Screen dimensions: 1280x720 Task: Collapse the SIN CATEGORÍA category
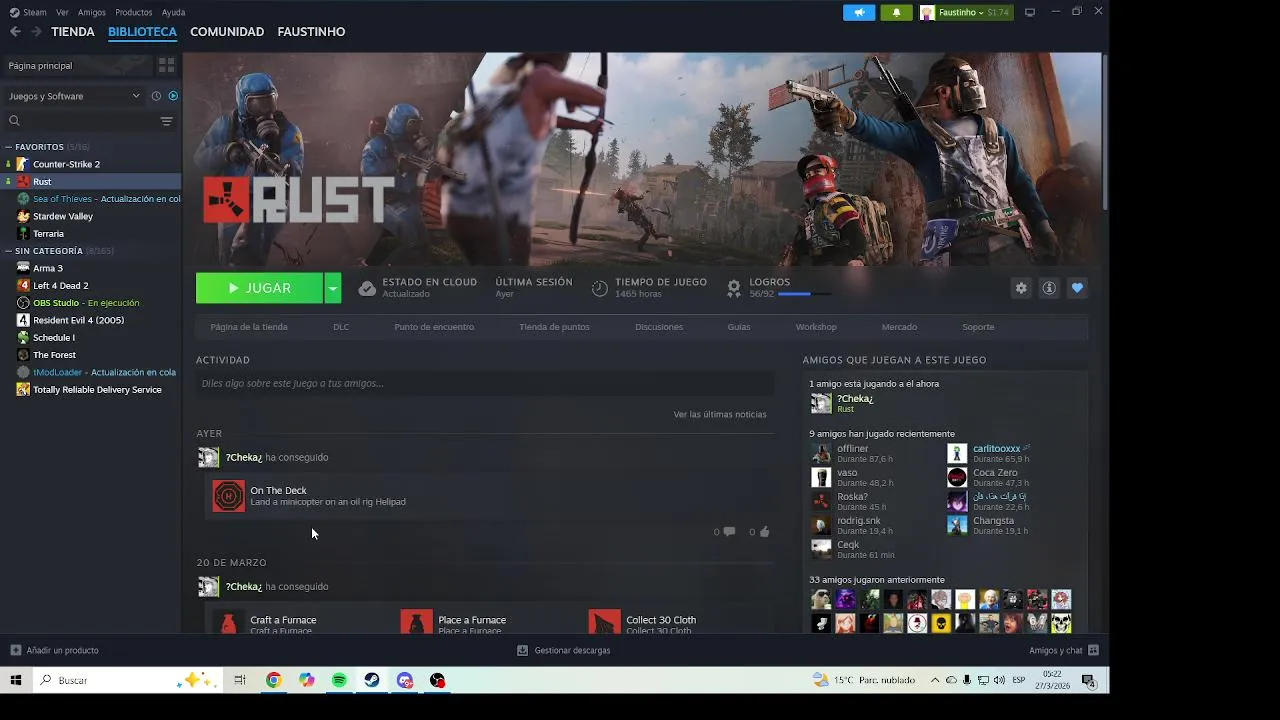point(9,251)
